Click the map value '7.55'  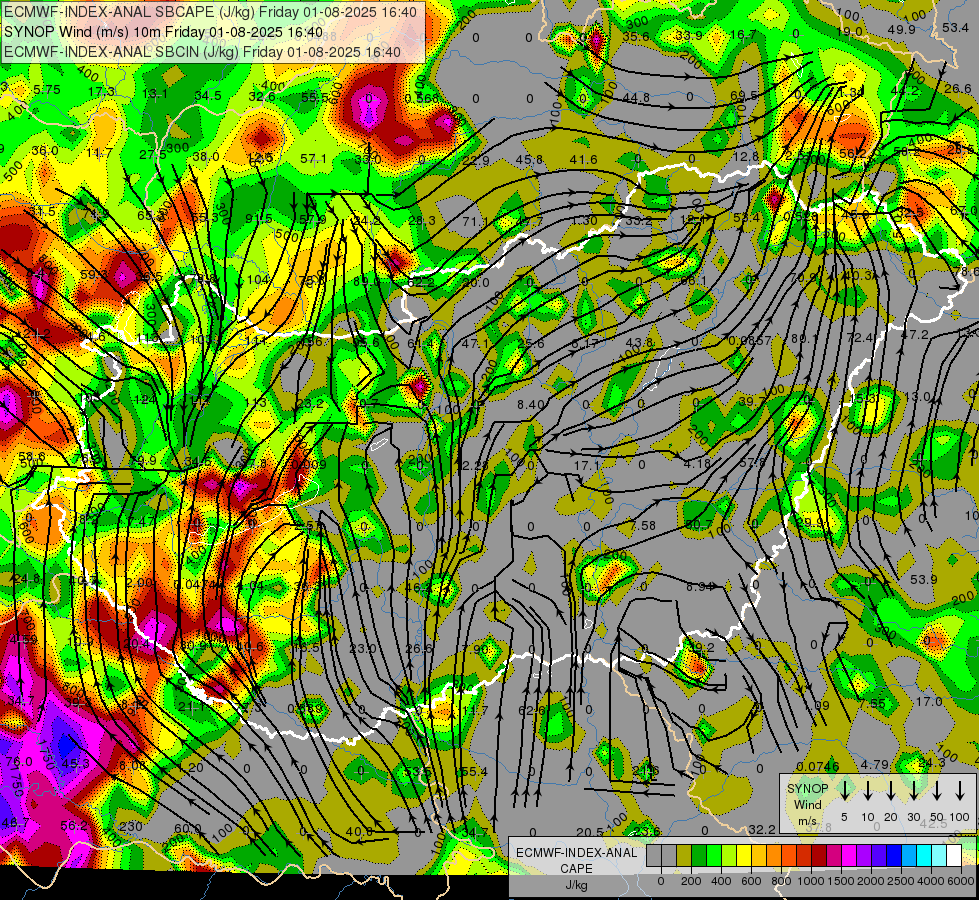pos(872,704)
